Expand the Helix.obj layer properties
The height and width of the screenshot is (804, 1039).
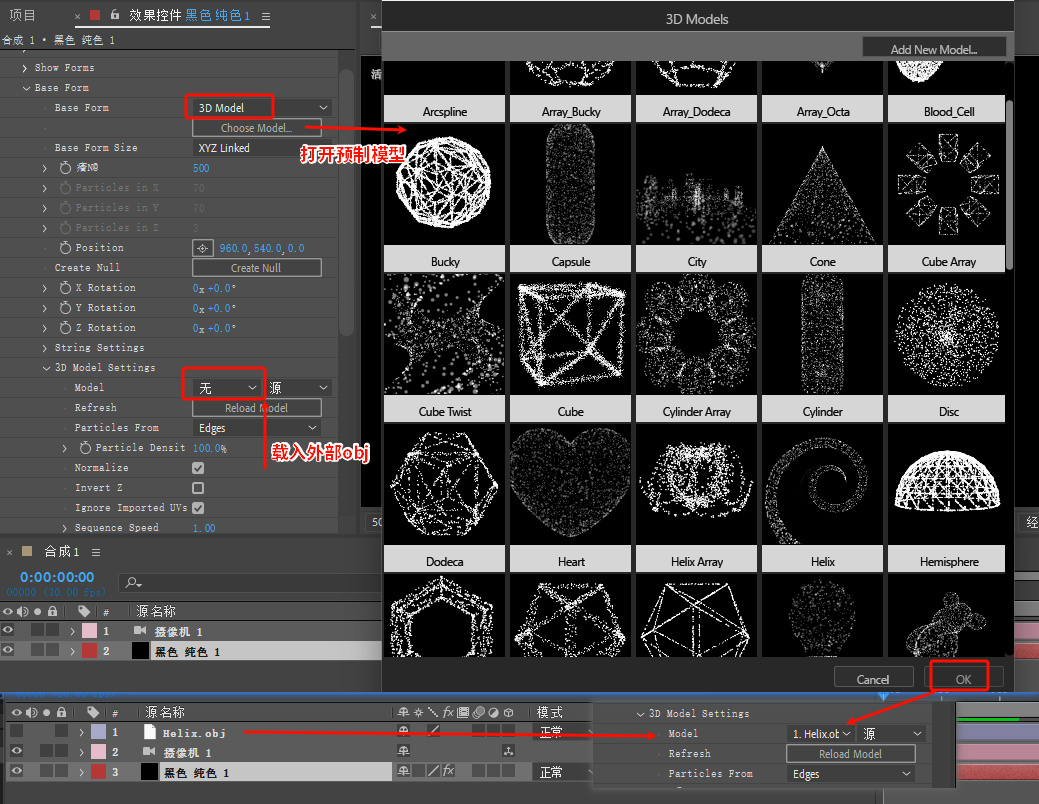click(82, 732)
